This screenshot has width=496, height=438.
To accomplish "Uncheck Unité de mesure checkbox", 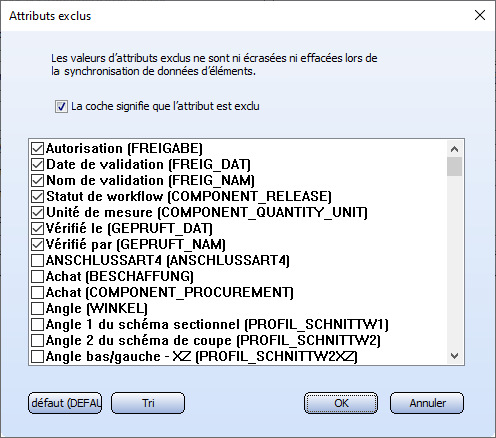I will coord(37,212).
